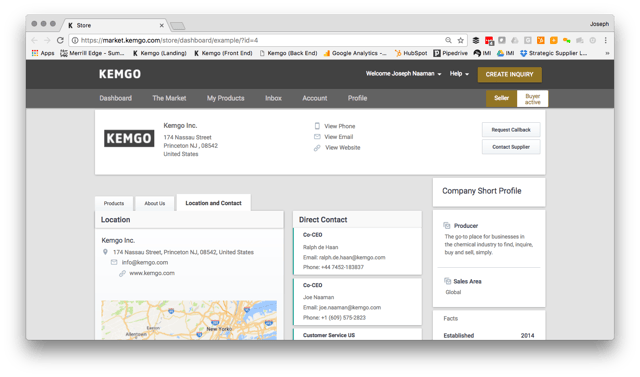Open the Profile menu item
The height and width of the screenshot is (377, 640).
[358, 98]
